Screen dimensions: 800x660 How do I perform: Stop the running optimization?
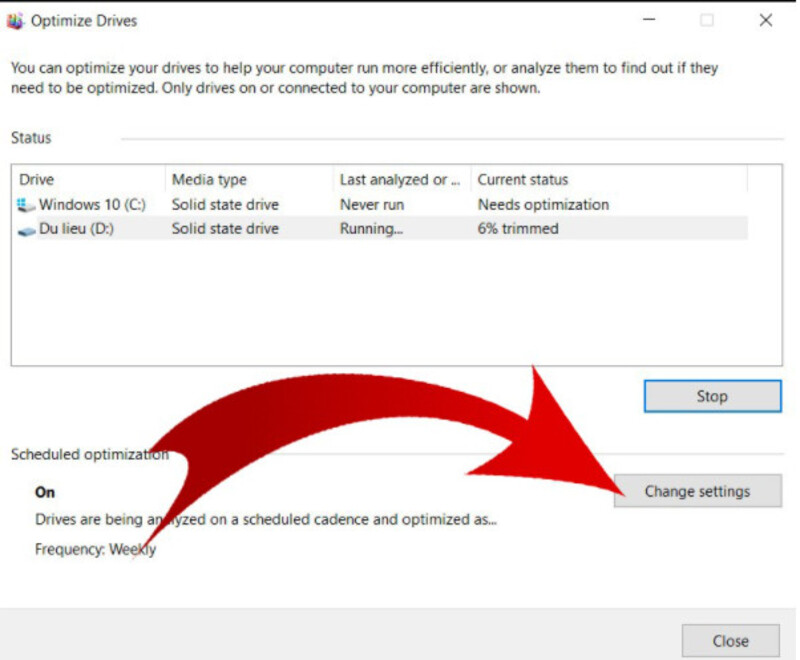point(712,396)
